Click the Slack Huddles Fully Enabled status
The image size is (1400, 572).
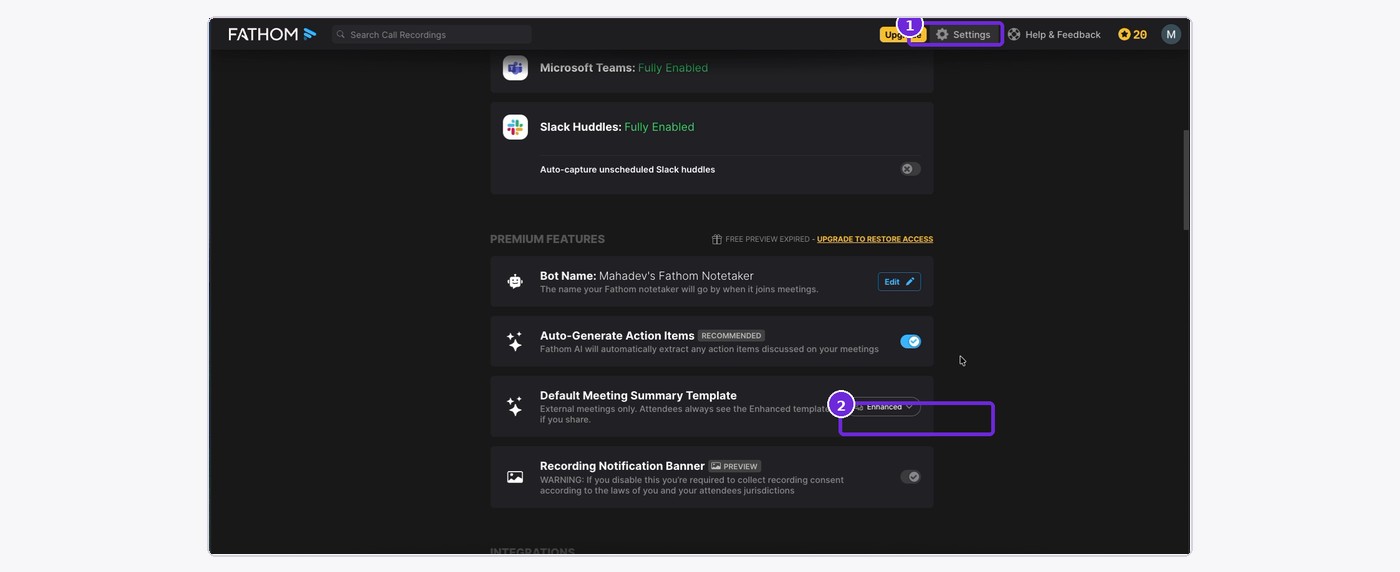tap(659, 127)
